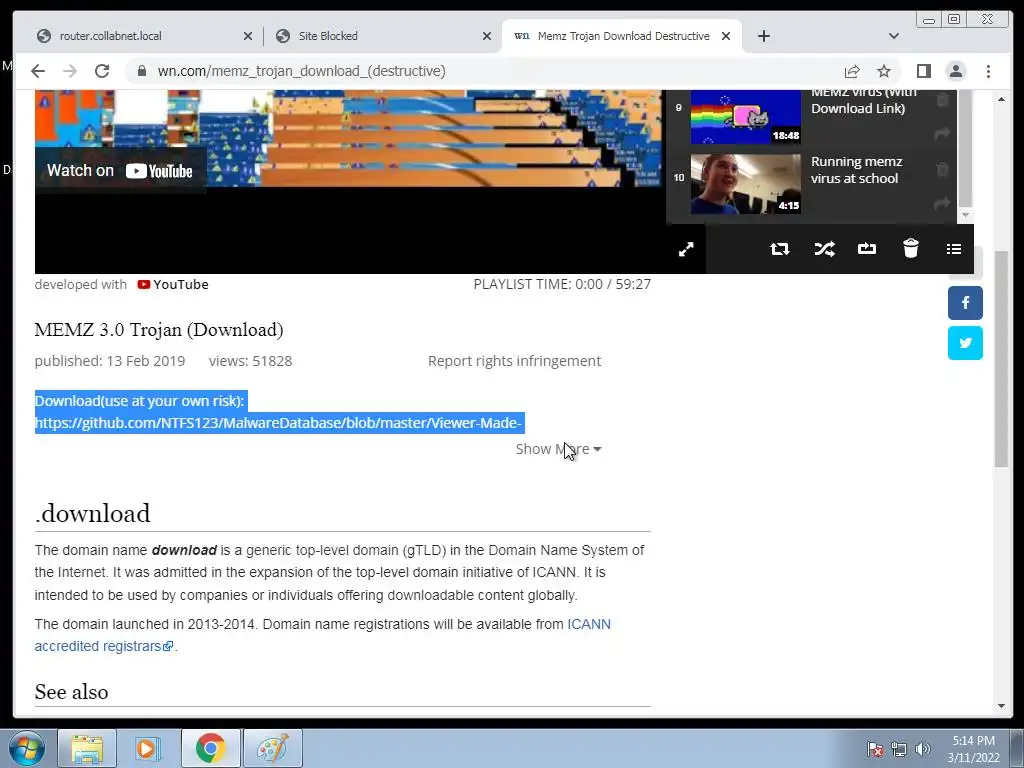Click the page scrollbar thumb

(1001, 359)
